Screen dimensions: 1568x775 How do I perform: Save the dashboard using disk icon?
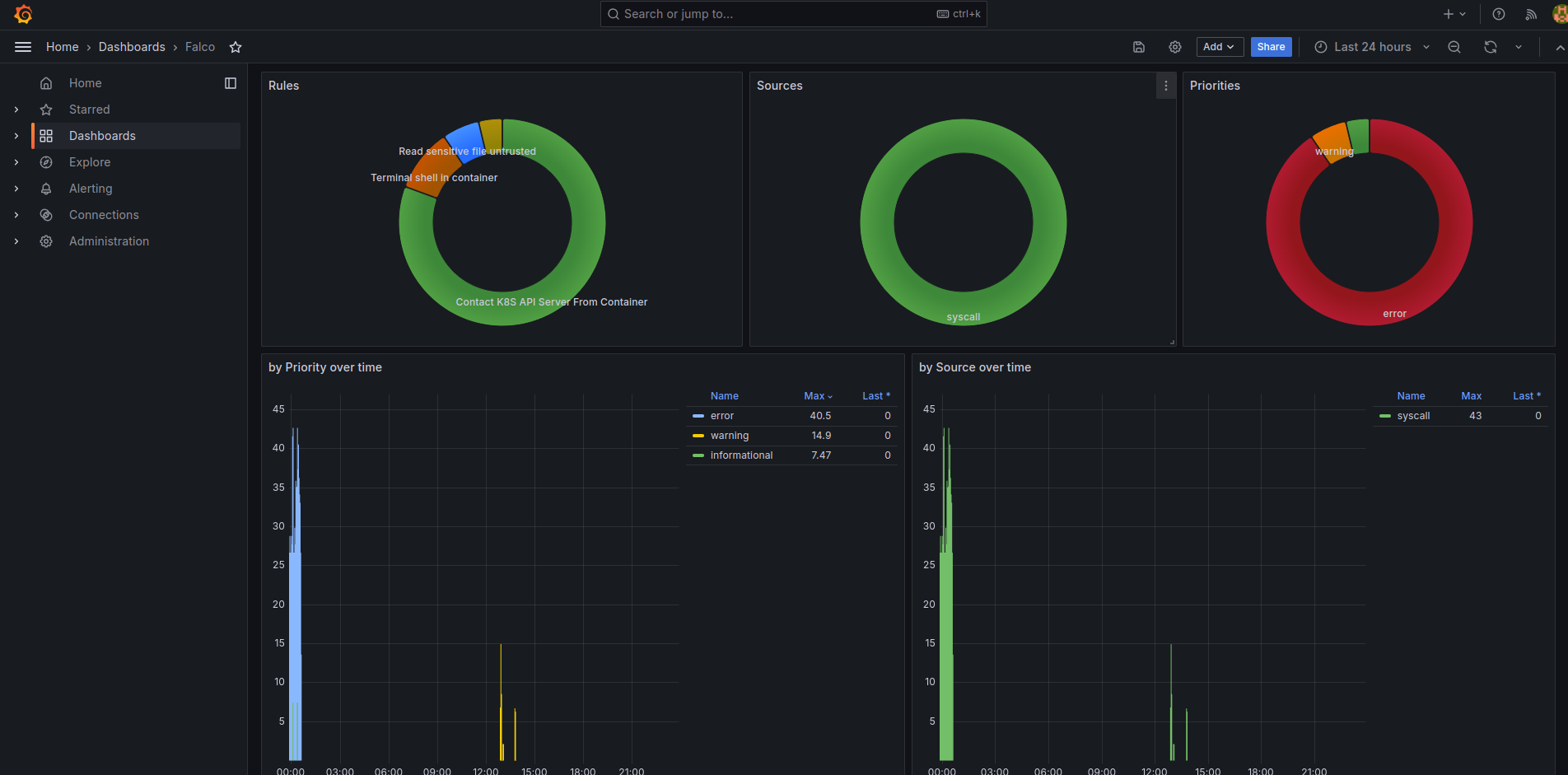click(x=1139, y=47)
